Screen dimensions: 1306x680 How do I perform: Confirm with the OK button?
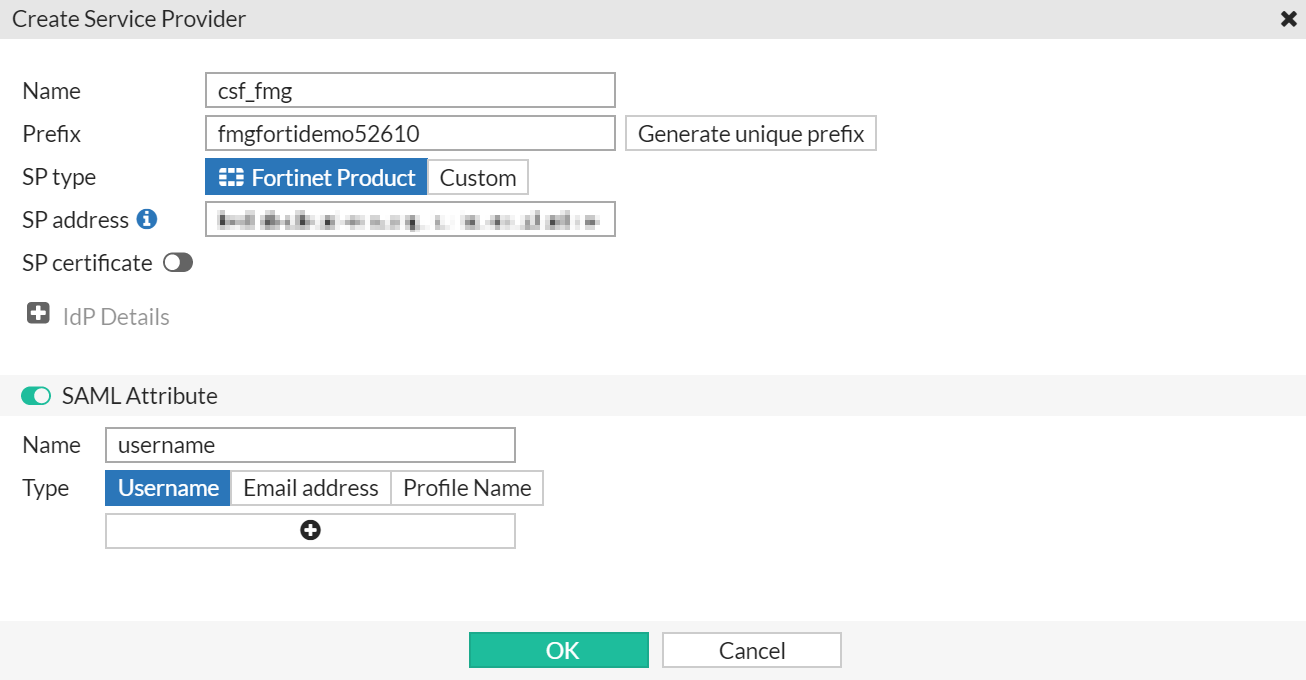coord(558,649)
